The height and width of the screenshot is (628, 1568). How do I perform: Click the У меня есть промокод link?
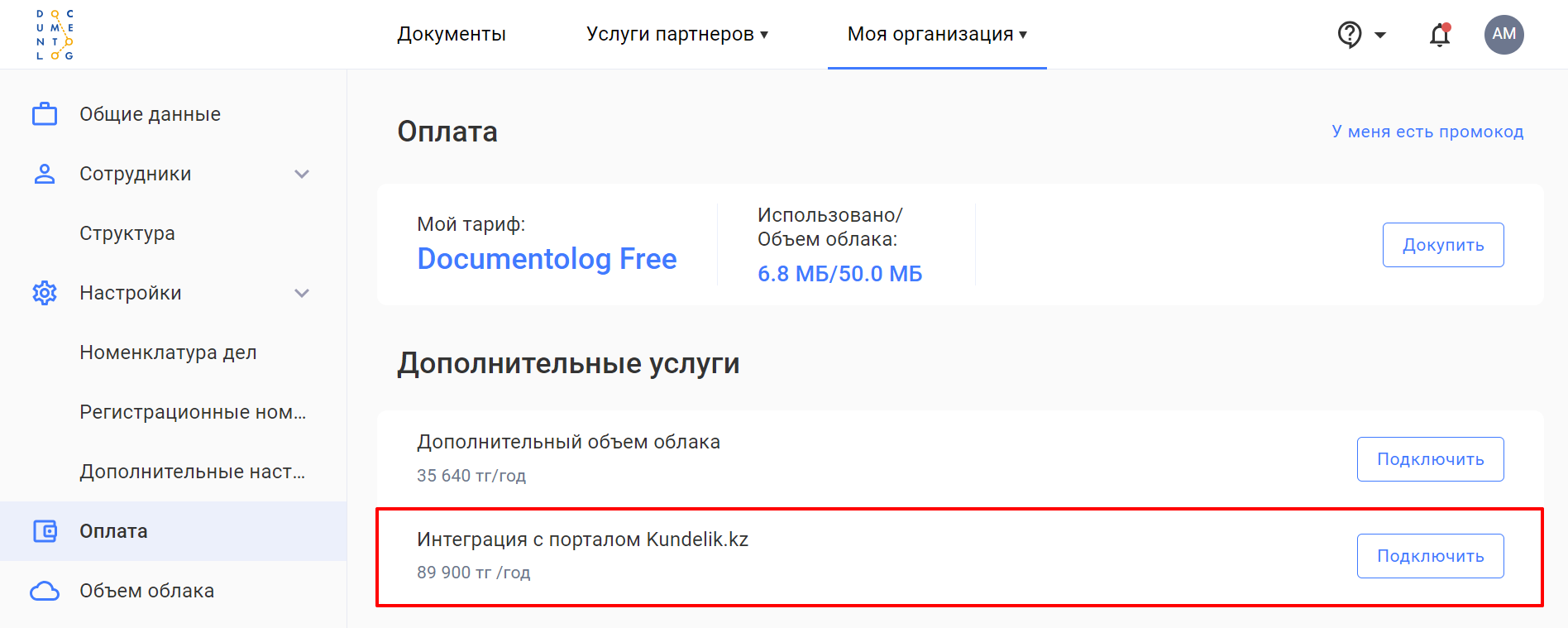point(1427,132)
